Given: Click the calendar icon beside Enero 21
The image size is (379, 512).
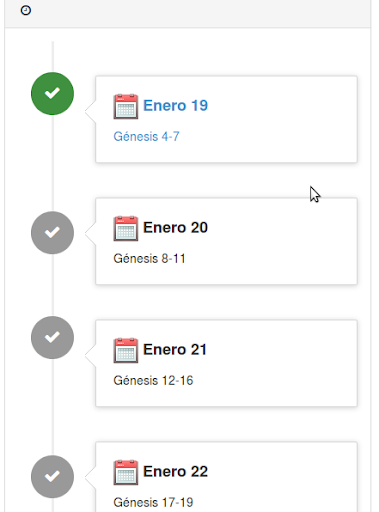Looking at the screenshot, I should click(126, 350).
